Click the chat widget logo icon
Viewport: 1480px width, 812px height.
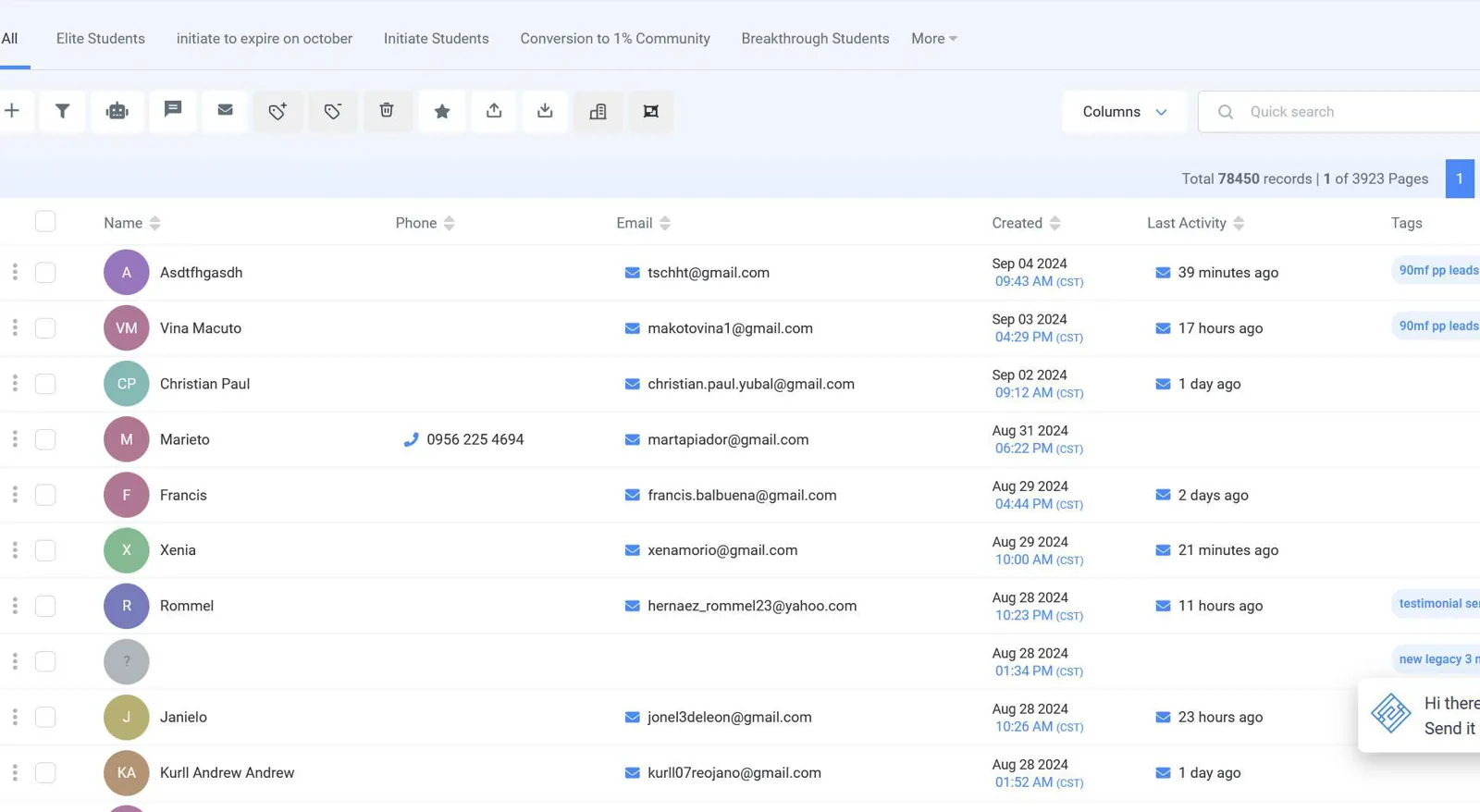(x=1390, y=713)
